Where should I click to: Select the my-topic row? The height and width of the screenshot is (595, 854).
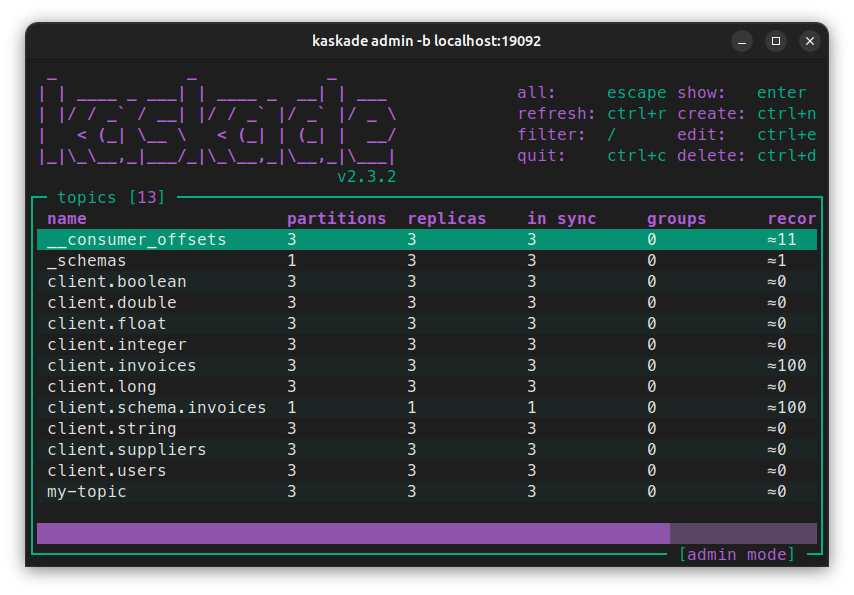pos(427,491)
